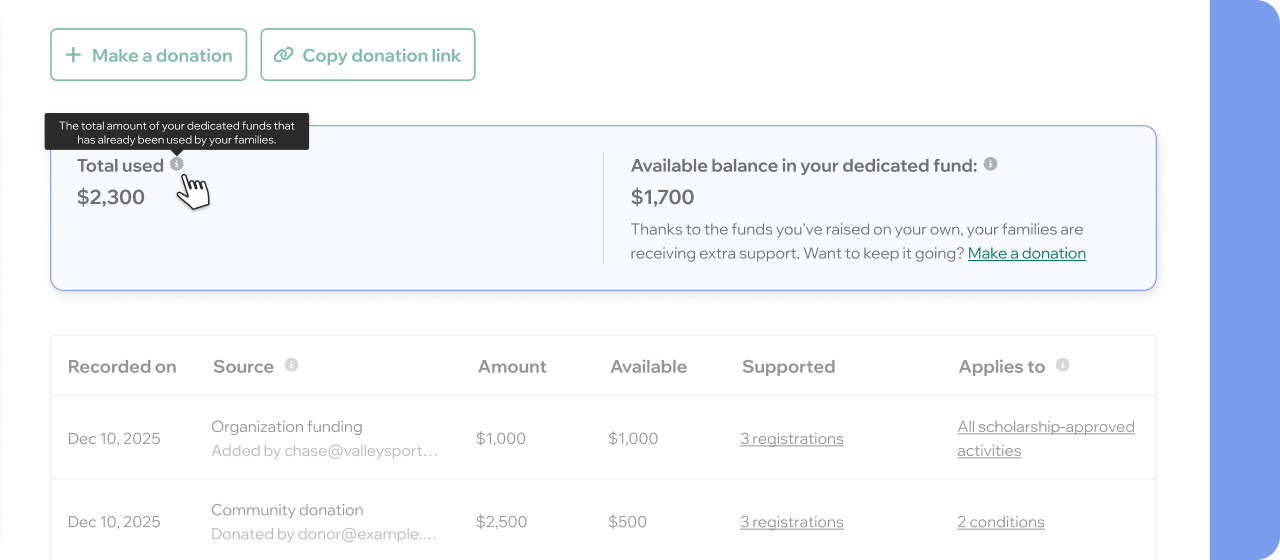Click the Make a donation button
Image resolution: width=1280 pixels, height=560 pixels.
coord(148,55)
